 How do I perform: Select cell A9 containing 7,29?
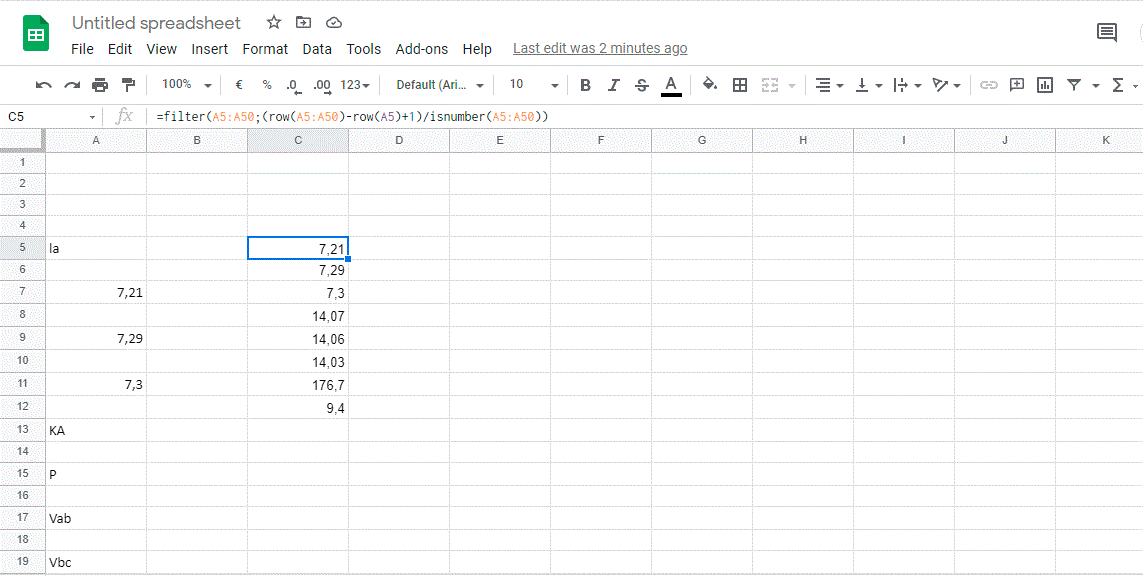click(x=96, y=339)
